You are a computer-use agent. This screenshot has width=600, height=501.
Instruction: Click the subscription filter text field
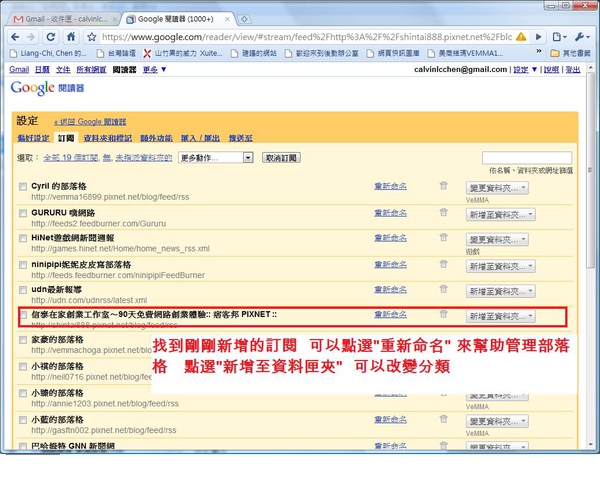(526, 158)
